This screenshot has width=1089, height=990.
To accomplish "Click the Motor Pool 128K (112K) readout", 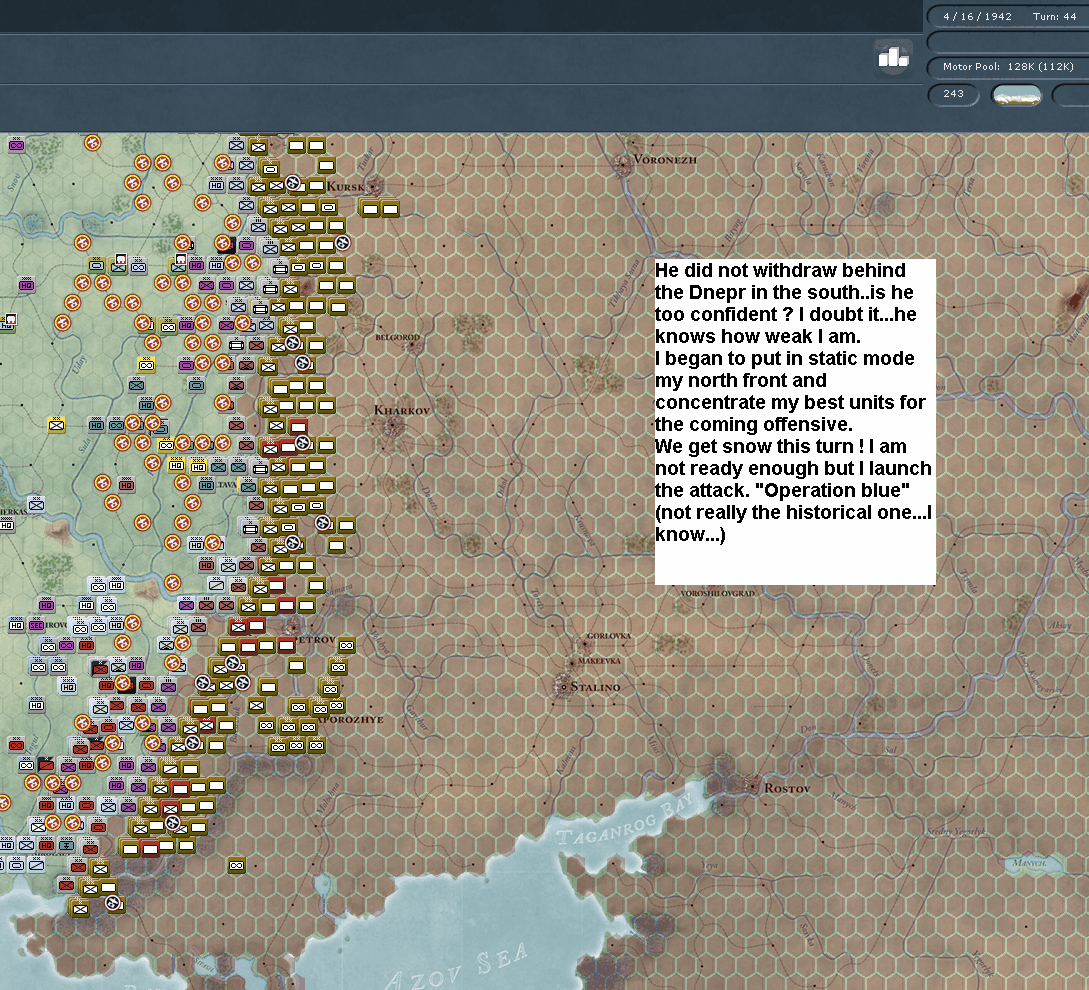I will (1008, 67).
